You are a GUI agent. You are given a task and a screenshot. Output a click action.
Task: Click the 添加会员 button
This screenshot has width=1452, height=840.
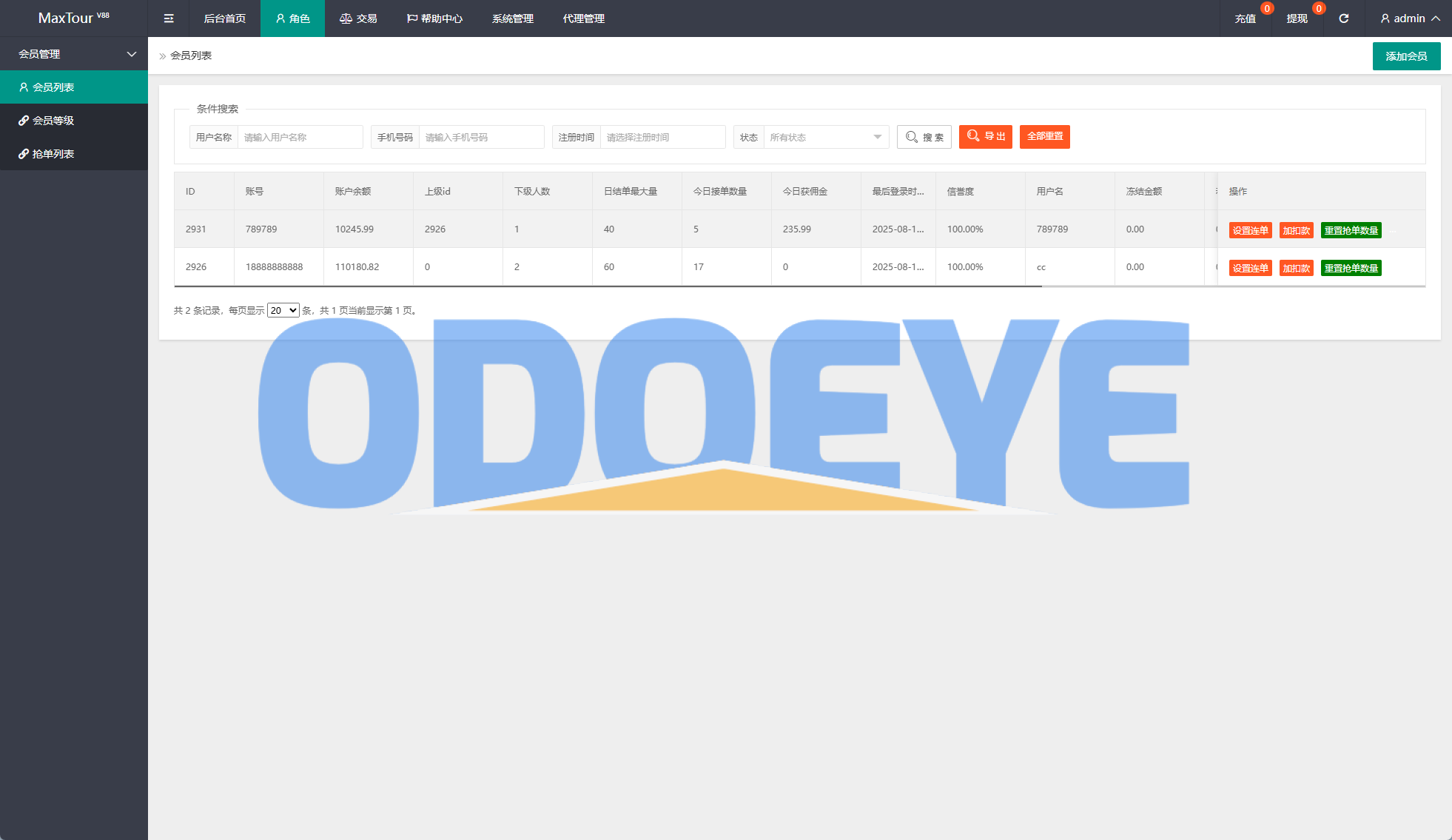(x=1406, y=56)
